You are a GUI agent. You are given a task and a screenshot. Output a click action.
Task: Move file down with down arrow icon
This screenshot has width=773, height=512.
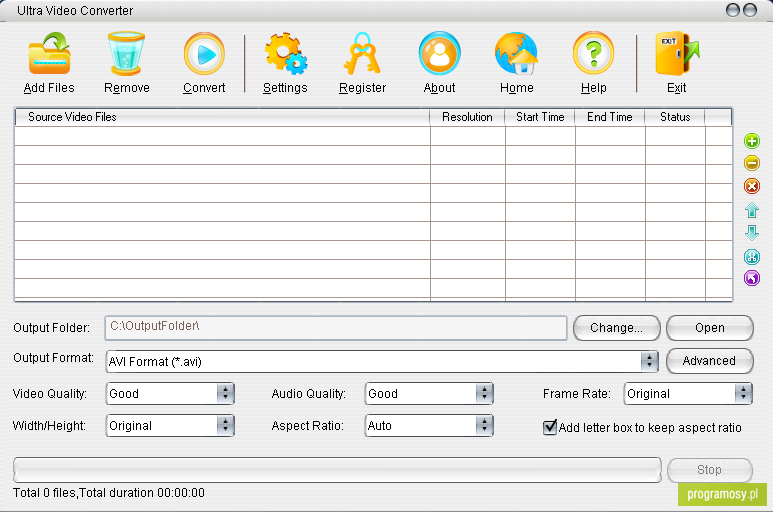tap(752, 233)
